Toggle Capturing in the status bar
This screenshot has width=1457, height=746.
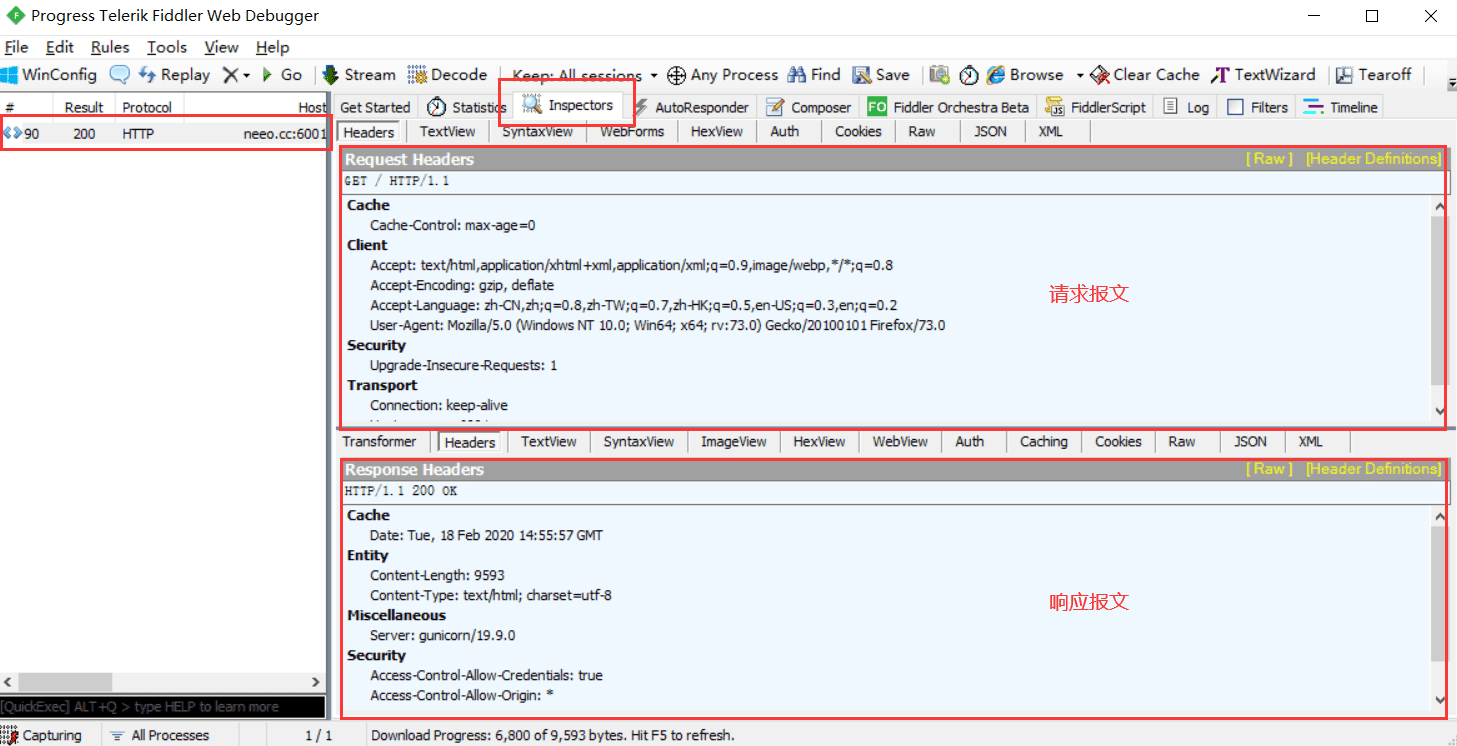pos(42,735)
